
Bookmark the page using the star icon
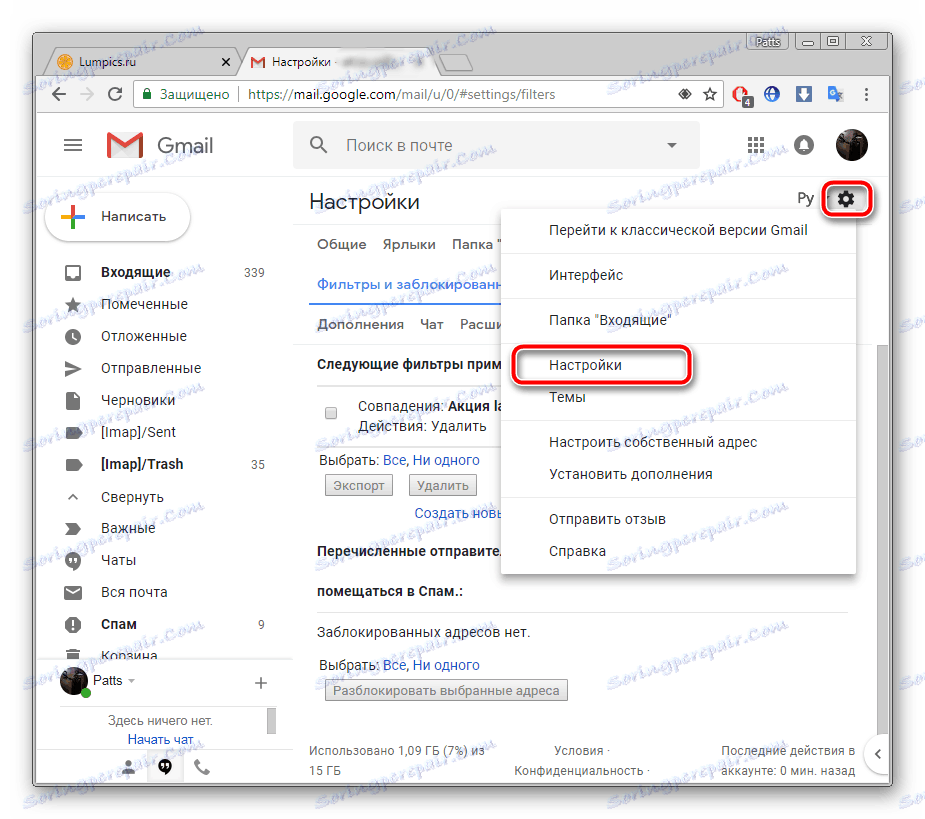[x=709, y=93]
